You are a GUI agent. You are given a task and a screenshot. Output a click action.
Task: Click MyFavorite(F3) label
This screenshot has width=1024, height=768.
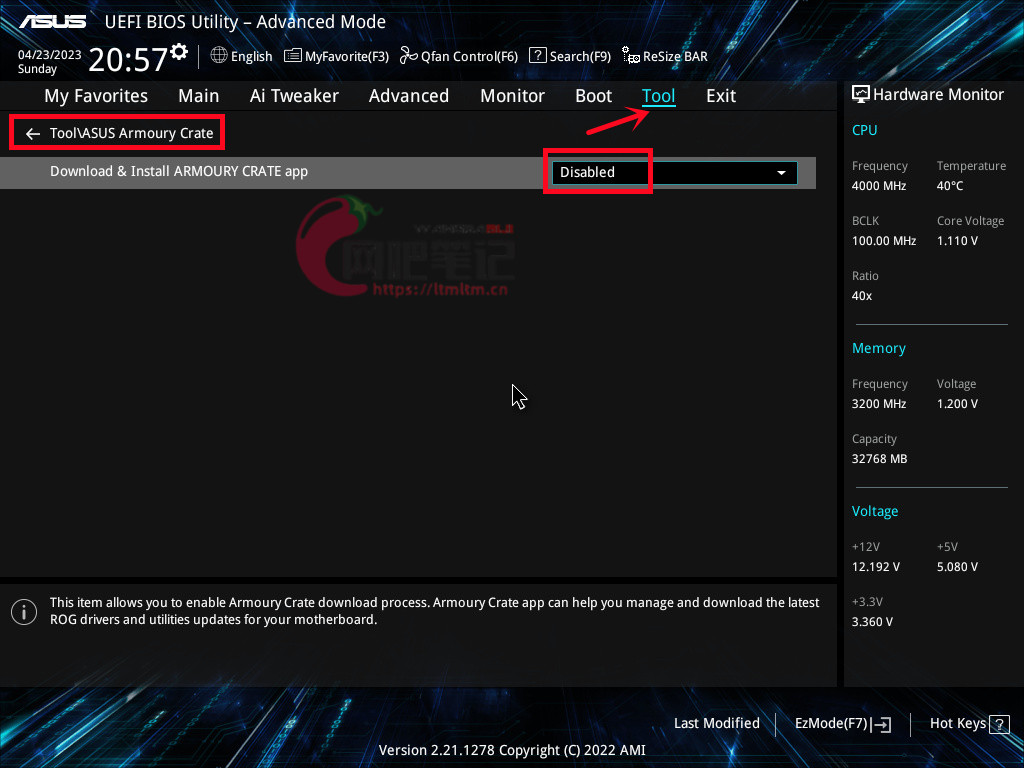(347, 57)
